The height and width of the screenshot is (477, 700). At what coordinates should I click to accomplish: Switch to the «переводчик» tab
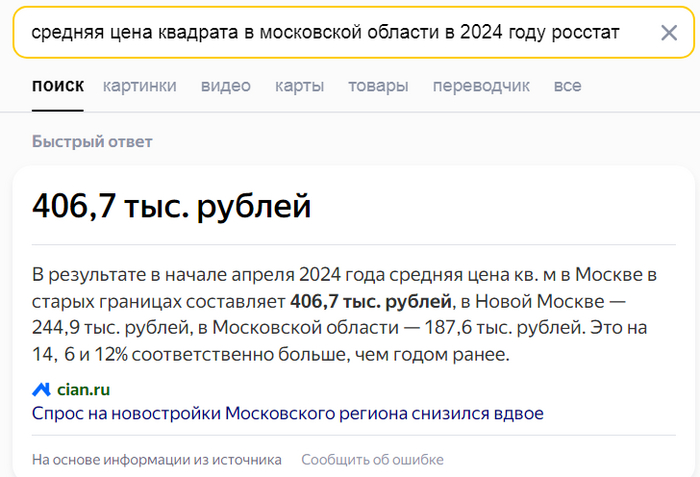tap(481, 86)
